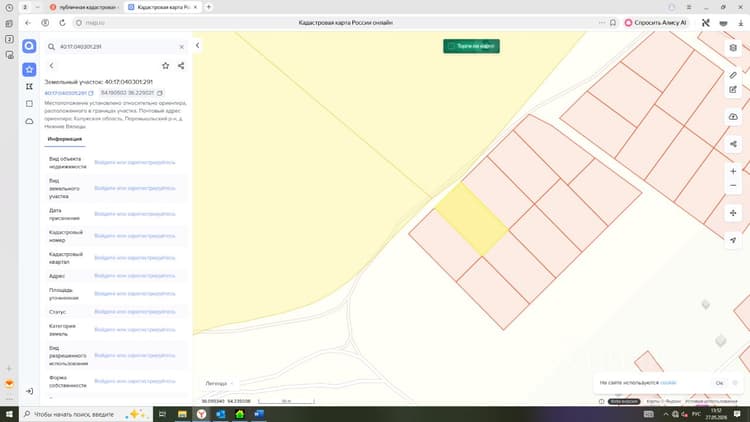Click the highlighted yellow parcel on map
The image size is (750, 422).
(x=472, y=219)
